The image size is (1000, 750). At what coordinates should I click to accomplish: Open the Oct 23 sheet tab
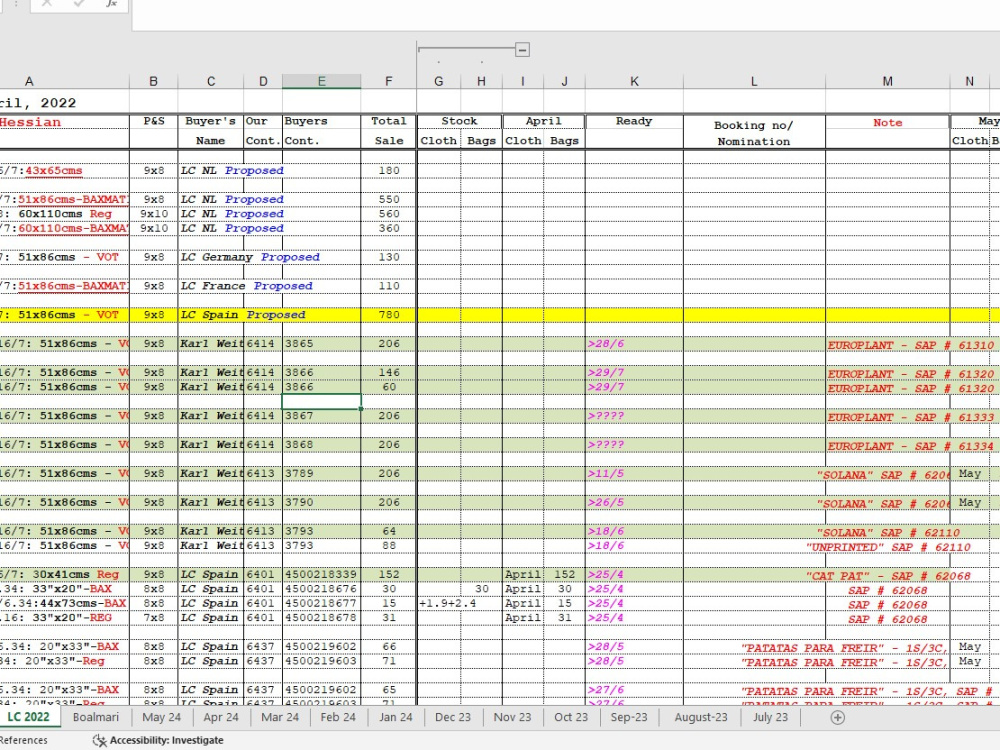tap(571, 717)
